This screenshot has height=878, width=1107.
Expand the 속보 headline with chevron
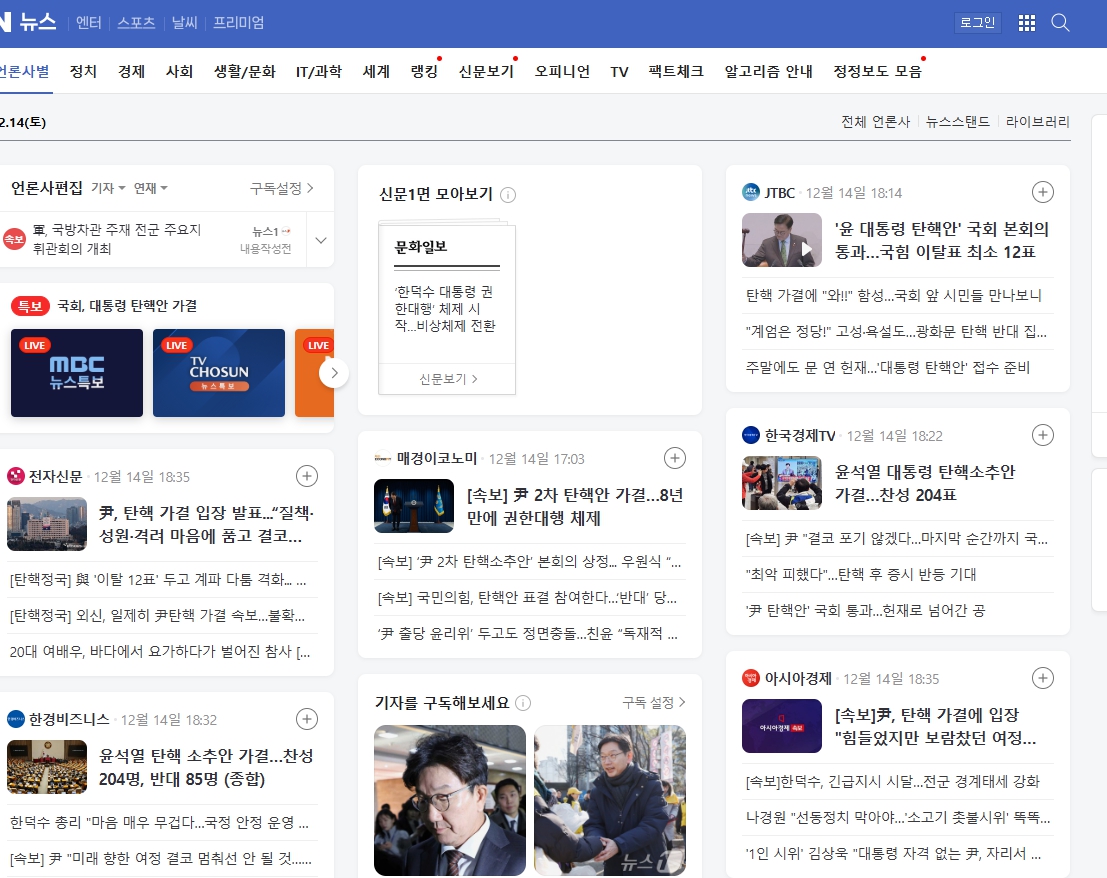(x=321, y=240)
